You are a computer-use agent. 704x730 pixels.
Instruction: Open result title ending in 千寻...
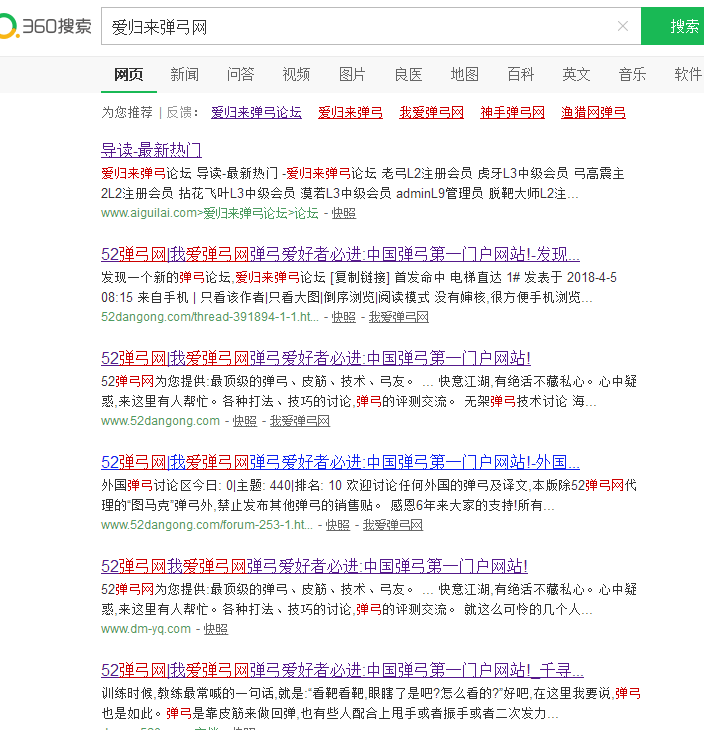pos(342,670)
